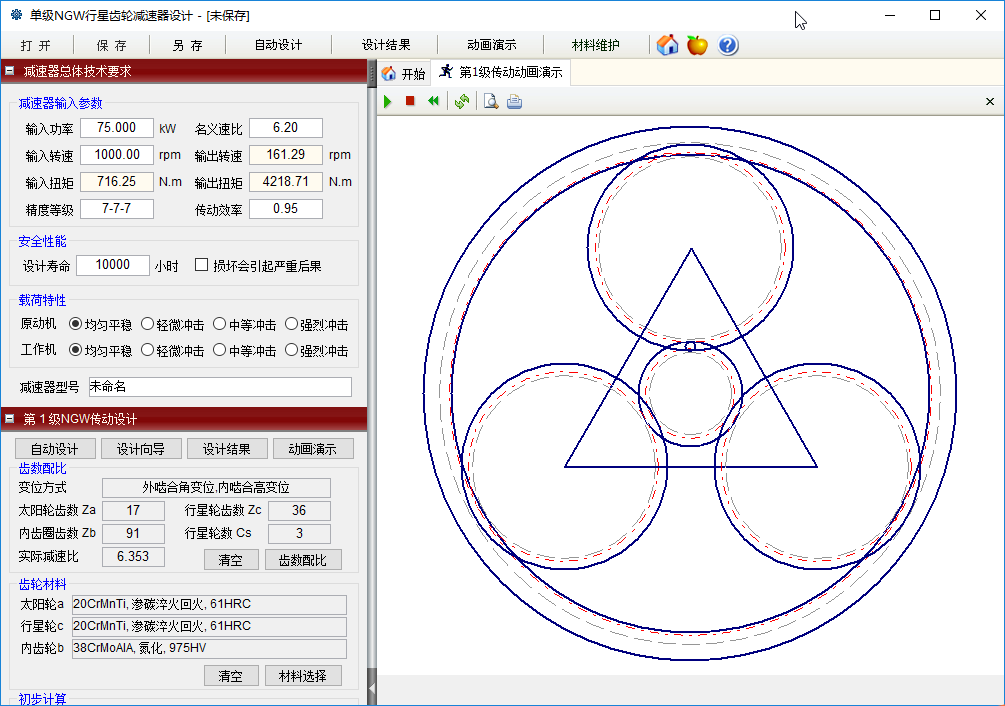Click the green play animation icon
The width and height of the screenshot is (1005, 706).
[388, 101]
